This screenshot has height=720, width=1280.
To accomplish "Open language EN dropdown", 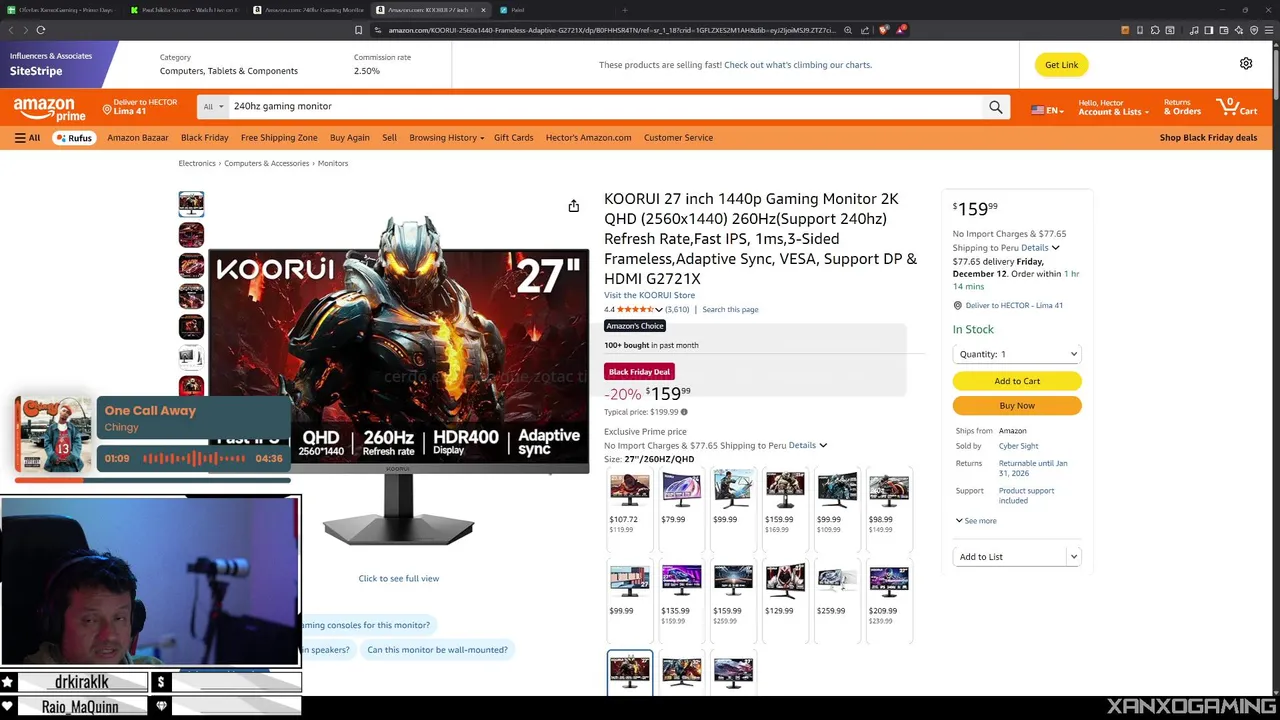I will click(x=1047, y=110).
